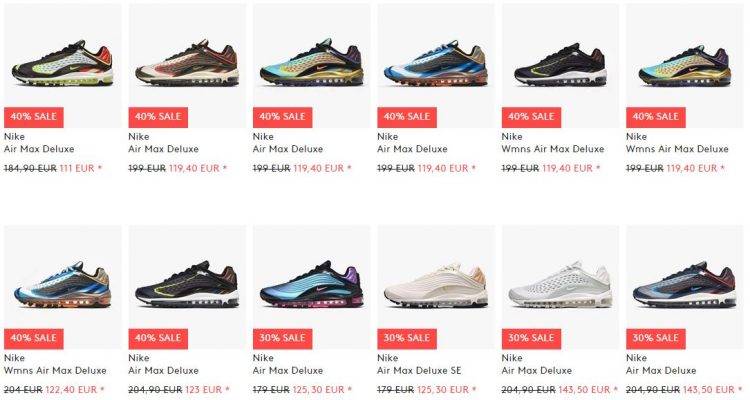The width and height of the screenshot is (750, 400).
Task: Click the 30% SALE badge on the white-grey shoe
Action: coord(531,338)
